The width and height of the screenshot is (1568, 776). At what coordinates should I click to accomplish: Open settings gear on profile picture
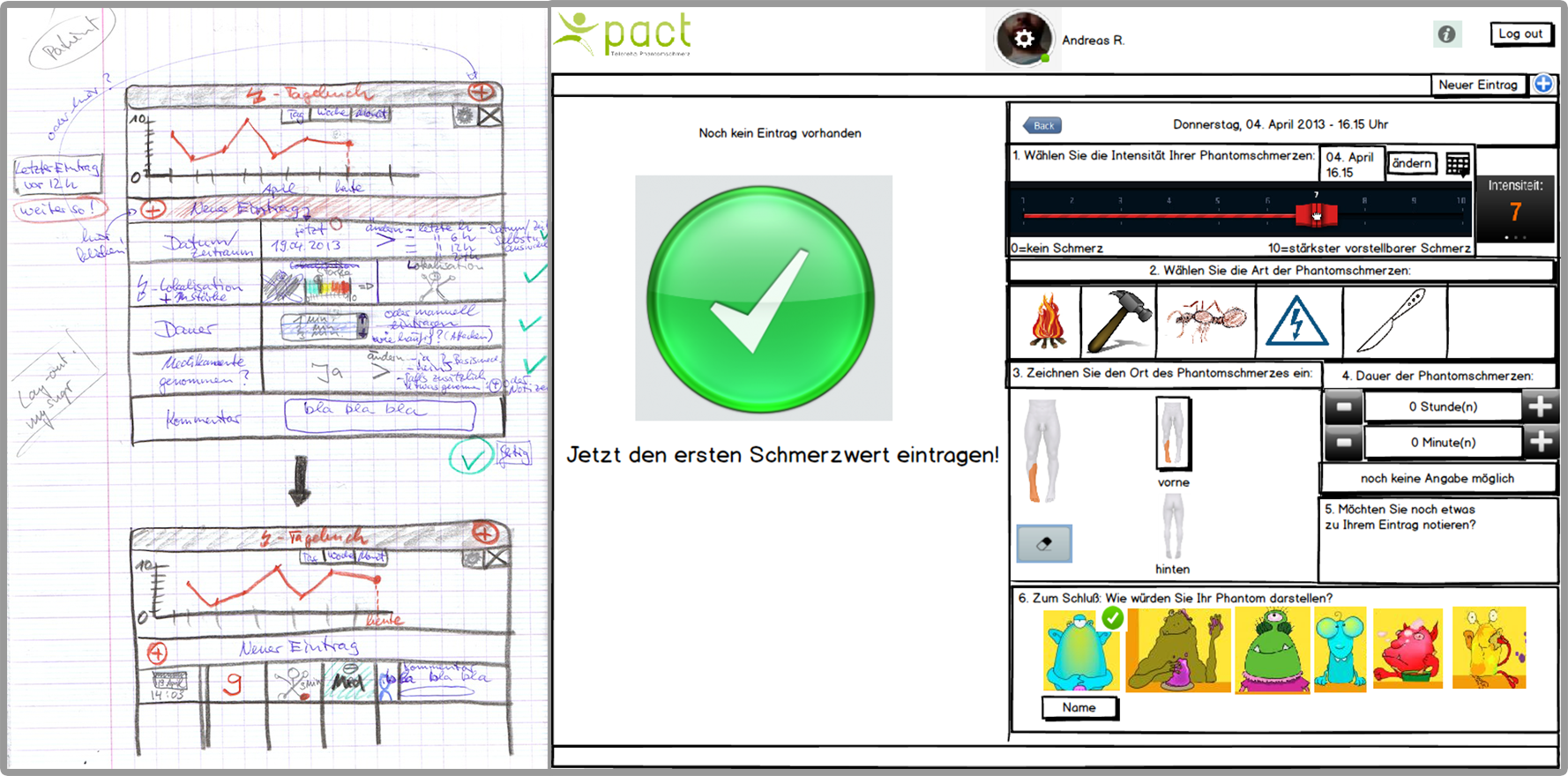1023,39
